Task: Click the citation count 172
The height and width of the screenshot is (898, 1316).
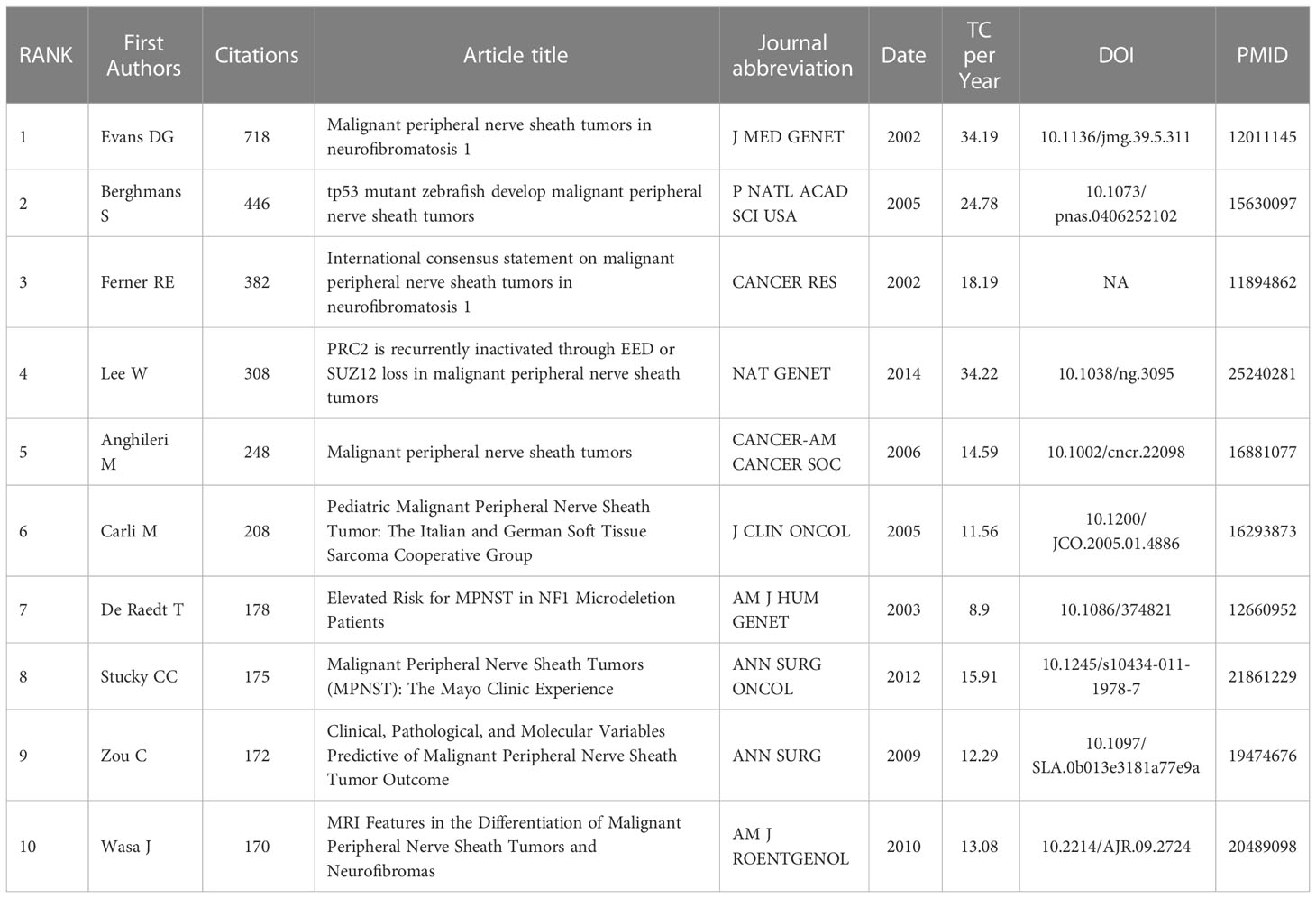Action: 257,756
